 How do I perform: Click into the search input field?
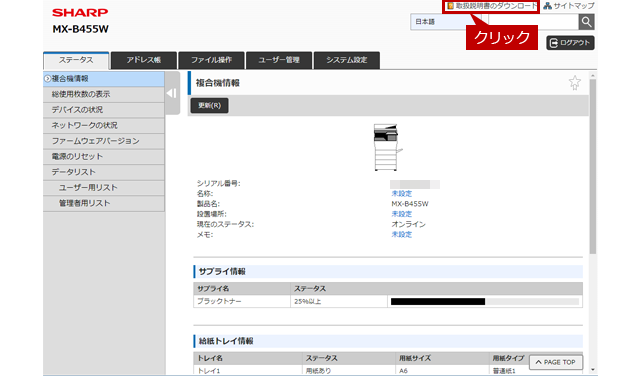(x=533, y=22)
